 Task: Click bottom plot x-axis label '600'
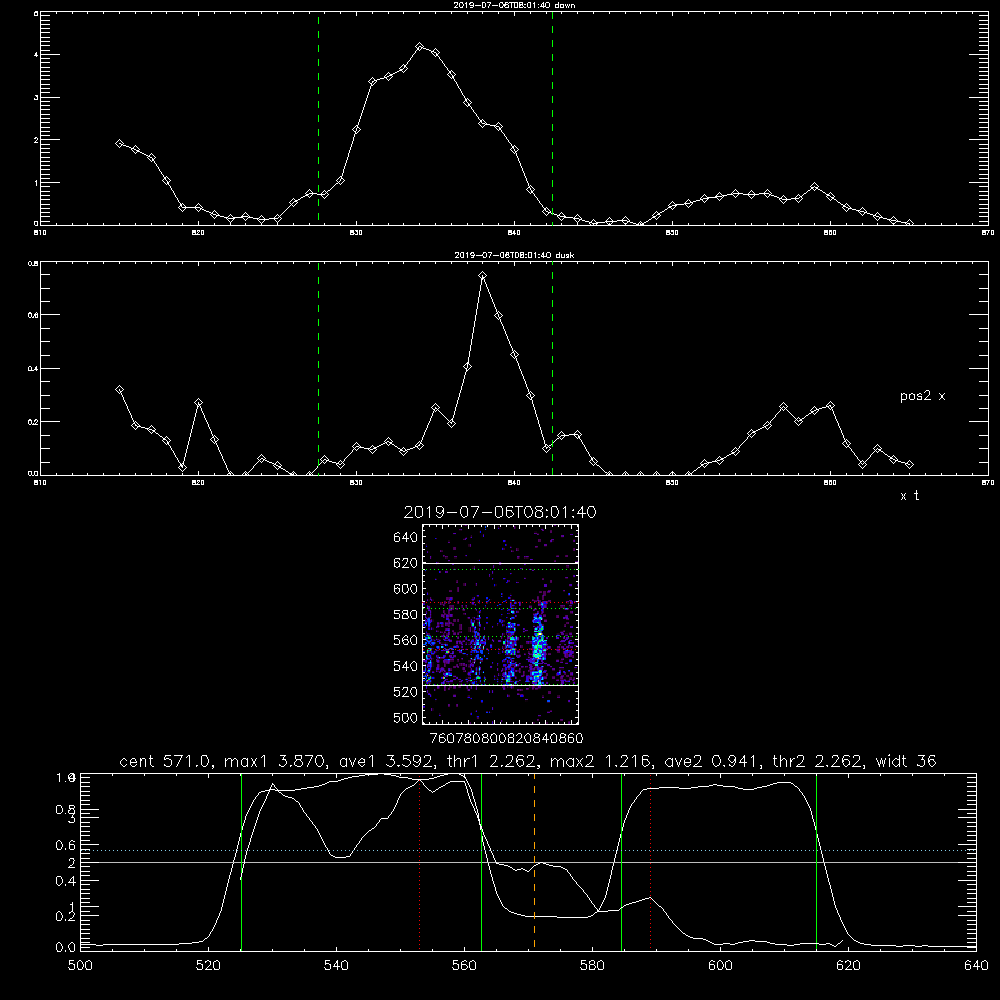click(x=720, y=966)
